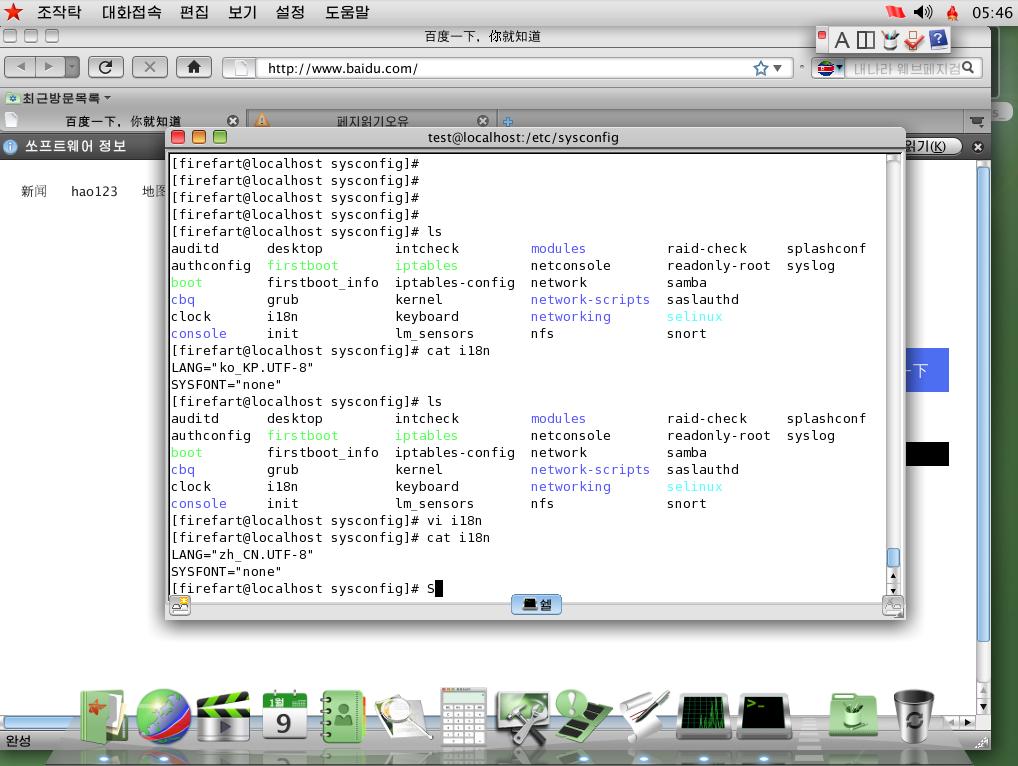Screen dimensions: 1018x766
Task: Open the trash can in the dock
Action: point(913,716)
